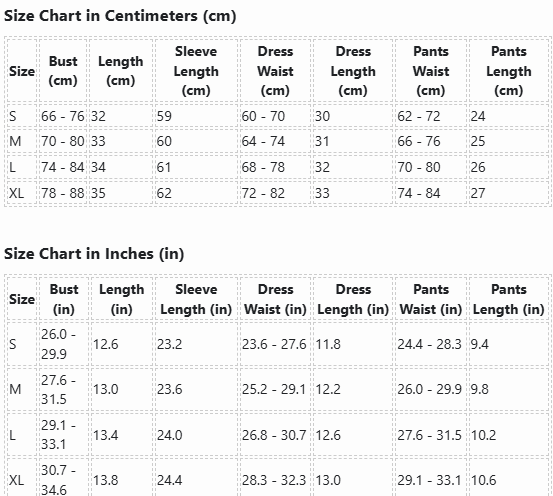Image resolution: width=553 pixels, height=496 pixels.
Task: Select the 13.4 length value in inches
Action: pyautogui.click(x=105, y=435)
